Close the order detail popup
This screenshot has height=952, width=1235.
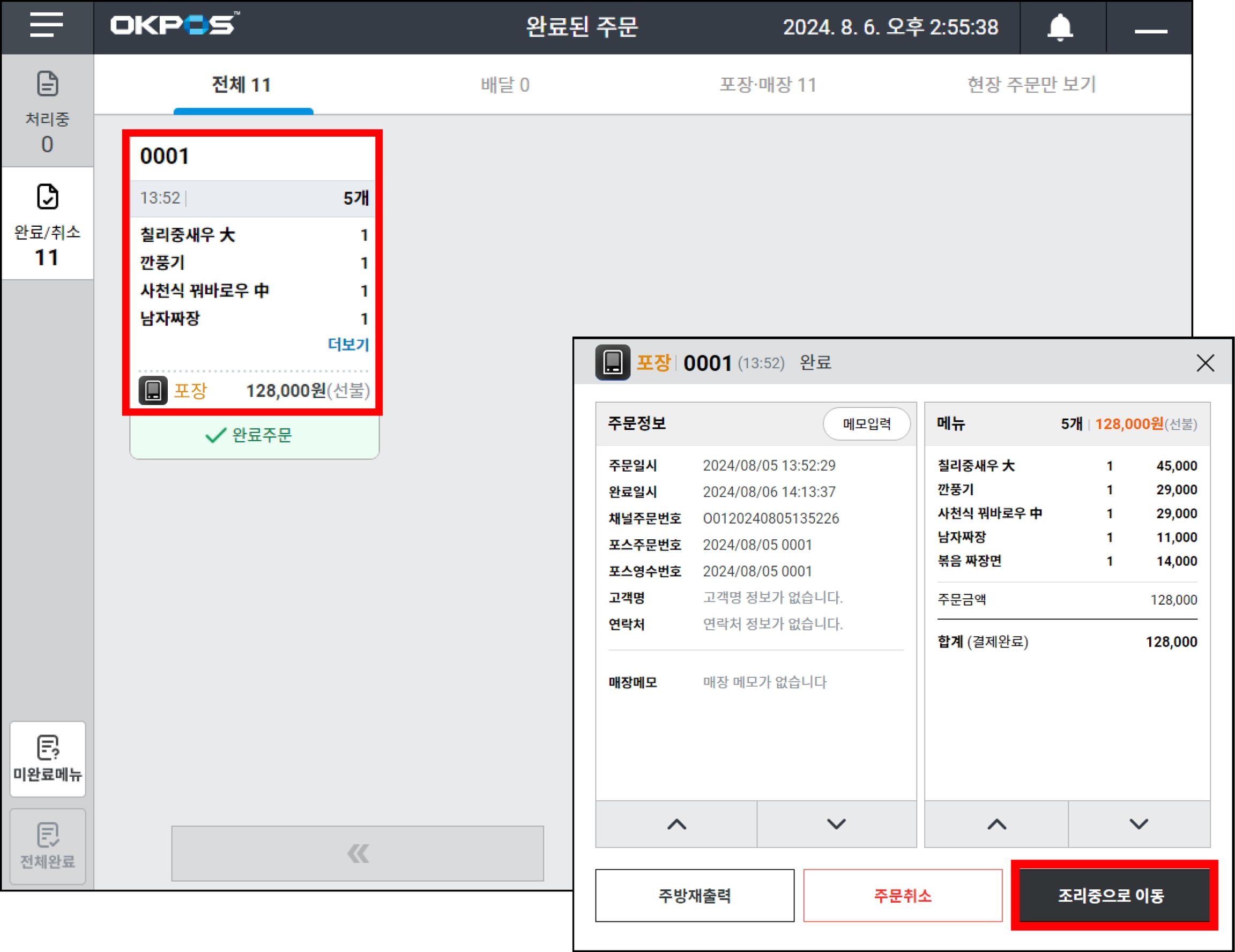(1205, 363)
